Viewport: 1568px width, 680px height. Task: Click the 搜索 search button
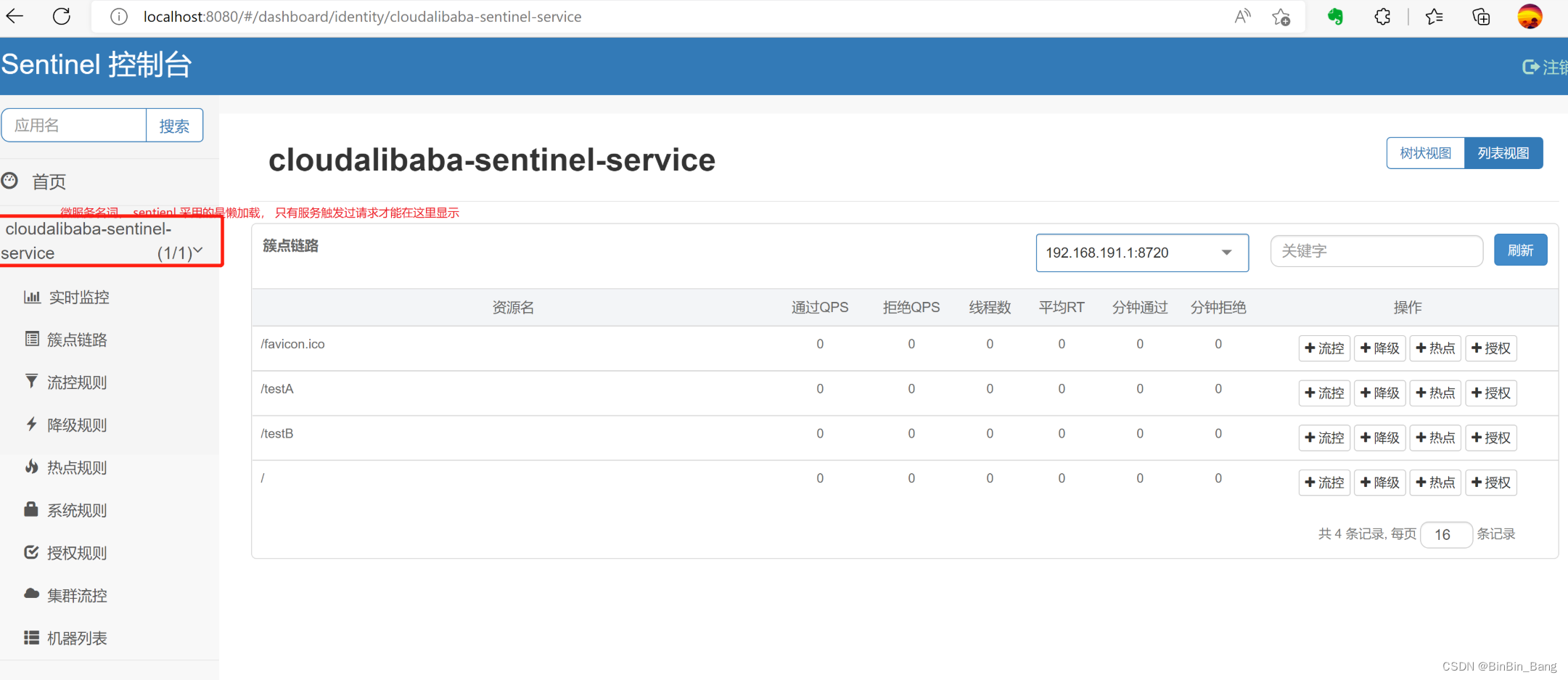point(174,126)
